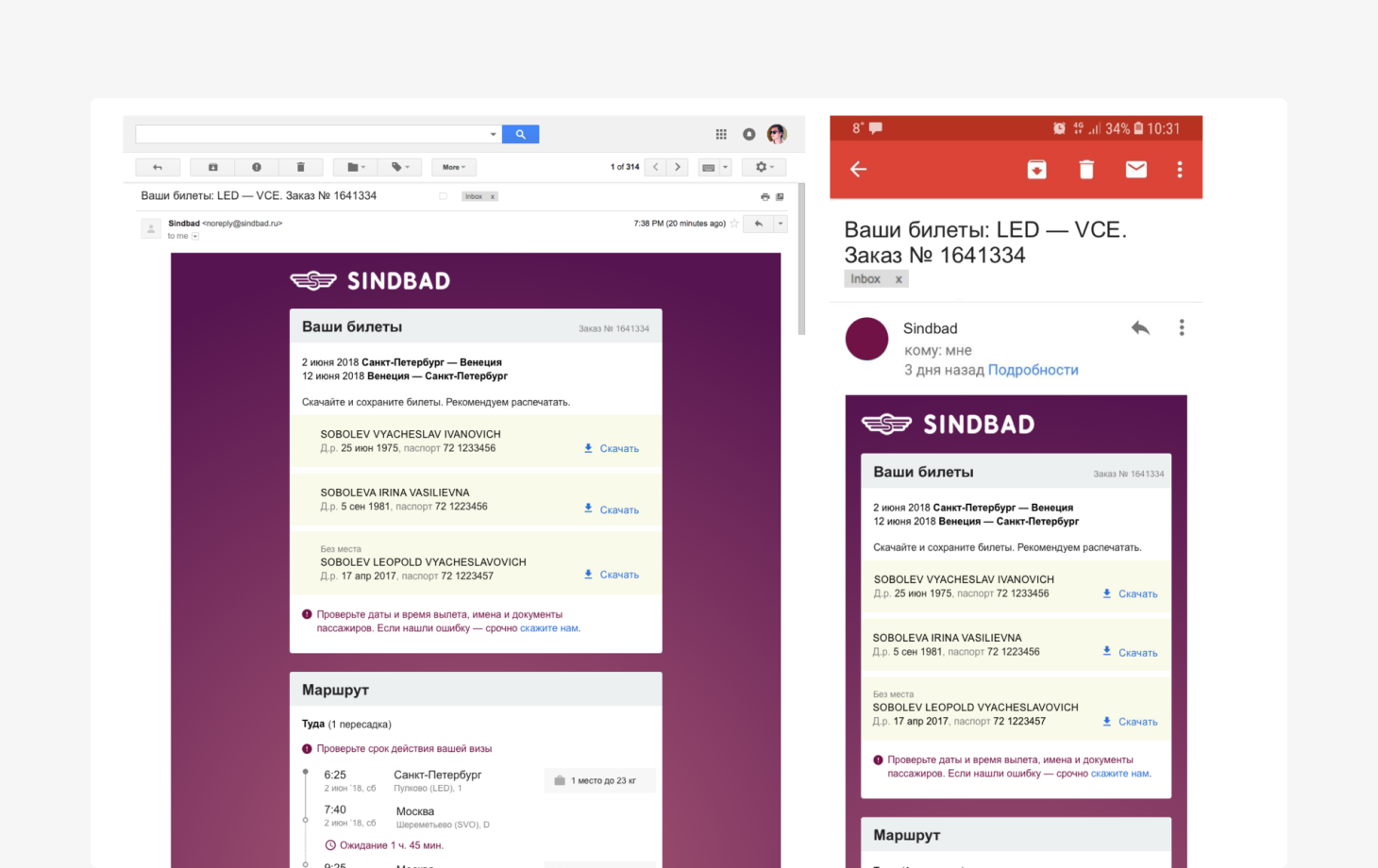
Task: Tap Скачать for SOBOLEV VYACHESLAV IVANOVICH on mobile
Action: tap(1130, 593)
